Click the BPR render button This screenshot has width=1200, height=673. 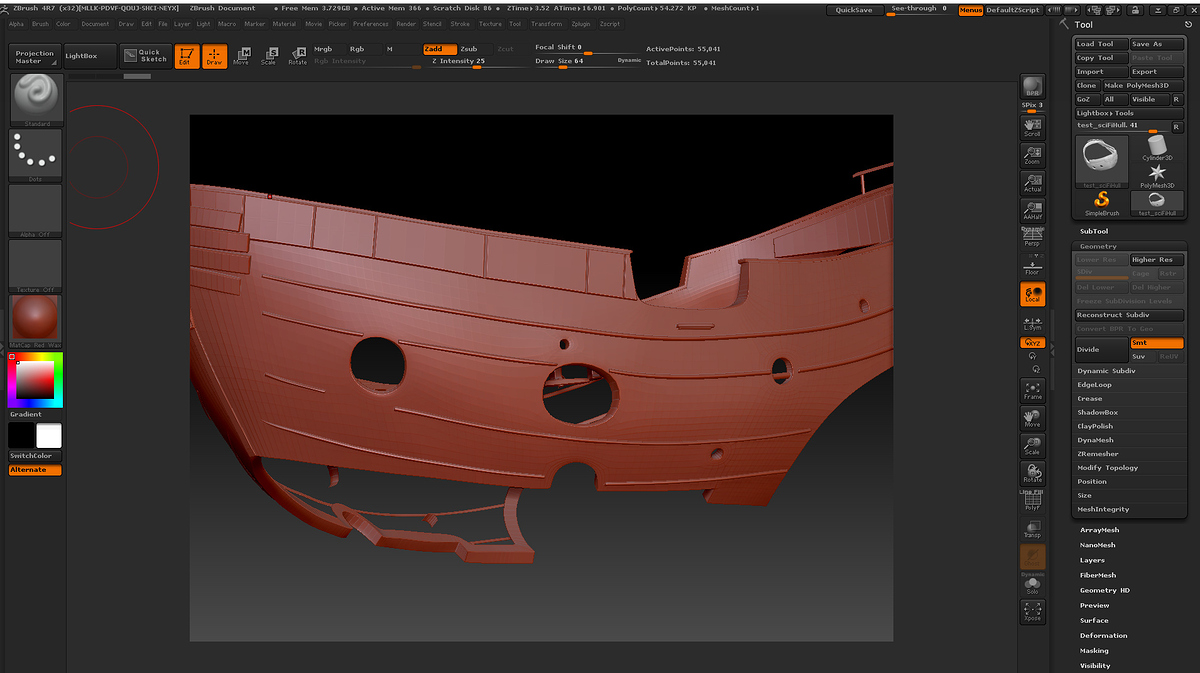(1032, 86)
